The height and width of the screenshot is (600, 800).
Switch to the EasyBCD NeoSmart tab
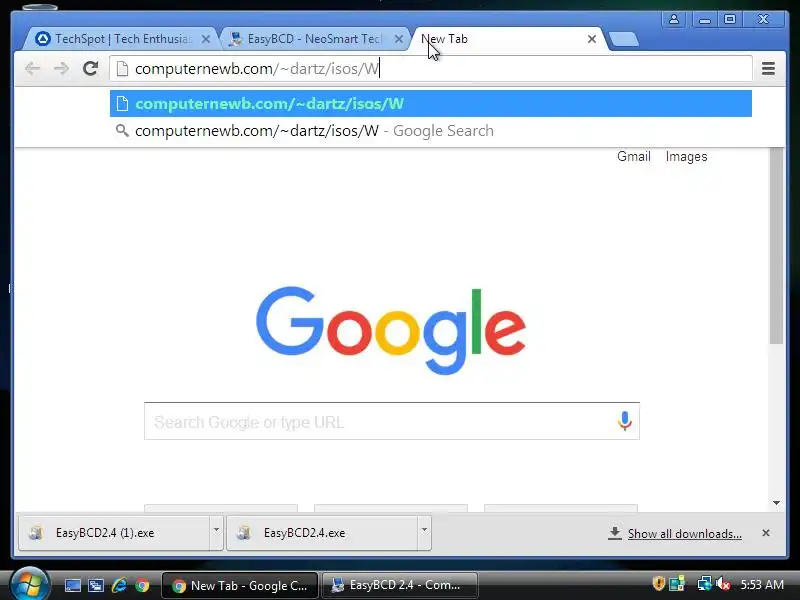pyautogui.click(x=312, y=39)
